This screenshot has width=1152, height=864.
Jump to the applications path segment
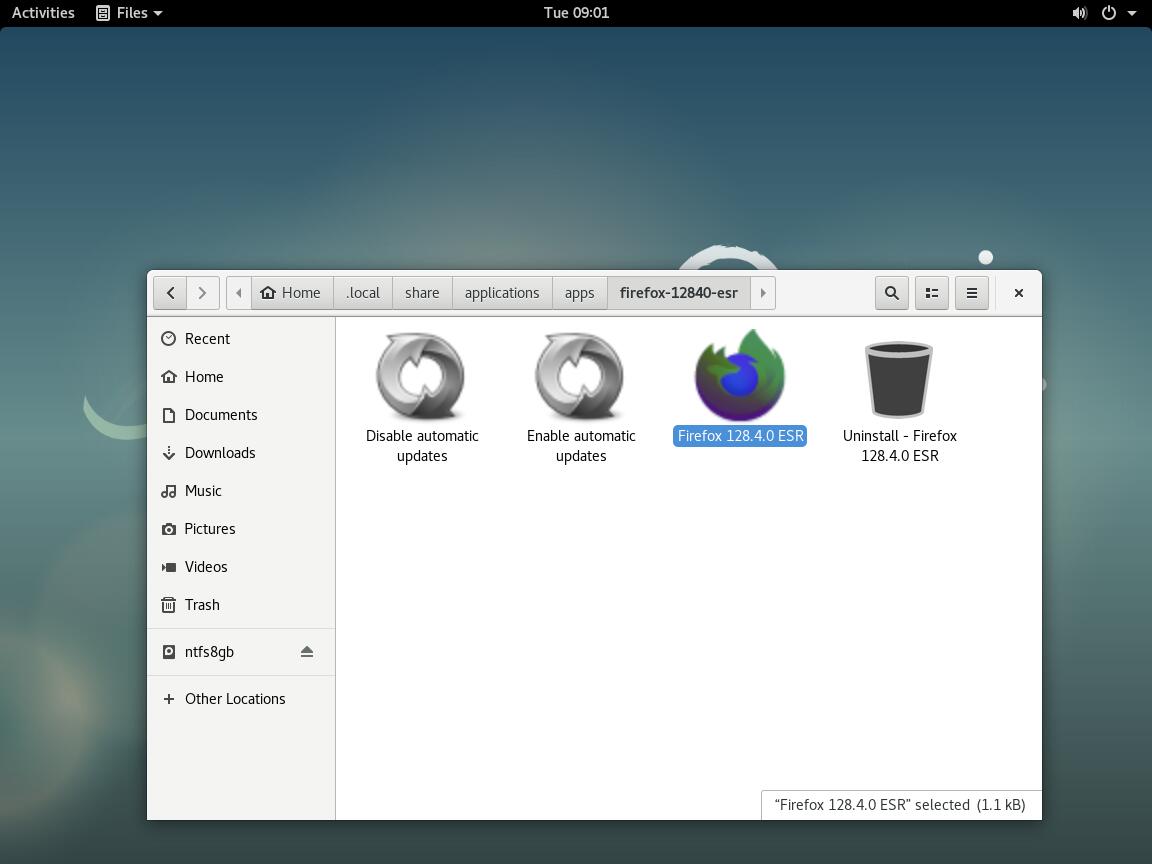[503, 293]
